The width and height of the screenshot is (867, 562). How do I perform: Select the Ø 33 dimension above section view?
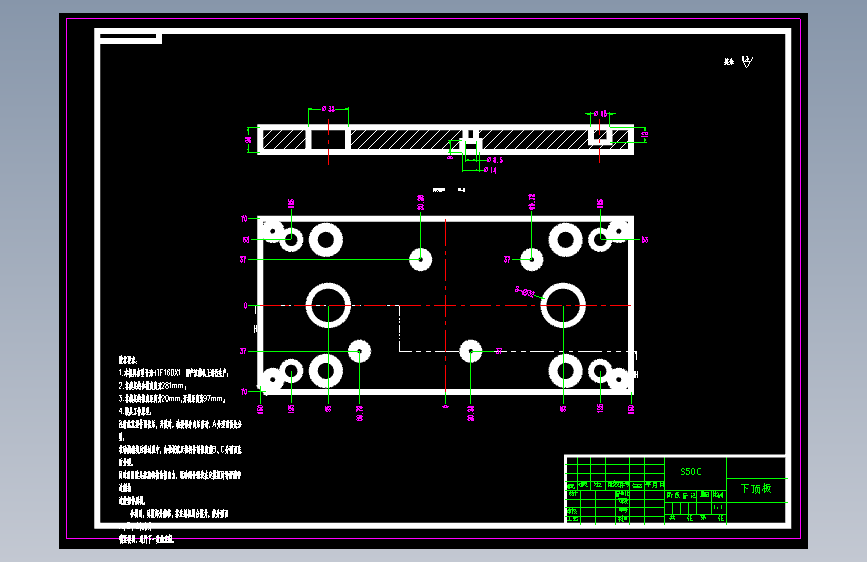[x=328, y=109]
